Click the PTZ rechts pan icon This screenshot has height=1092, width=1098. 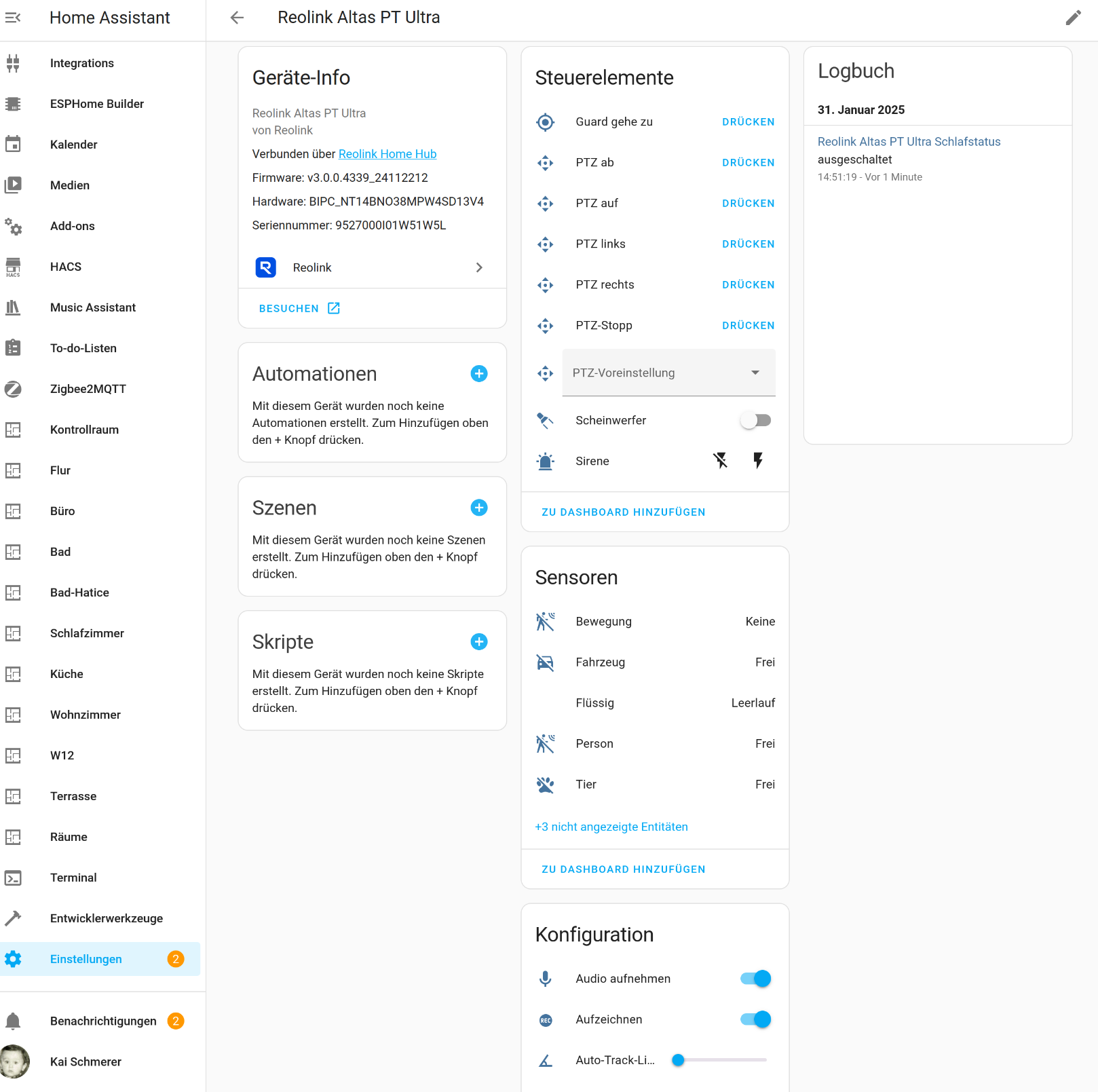click(x=546, y=285)
